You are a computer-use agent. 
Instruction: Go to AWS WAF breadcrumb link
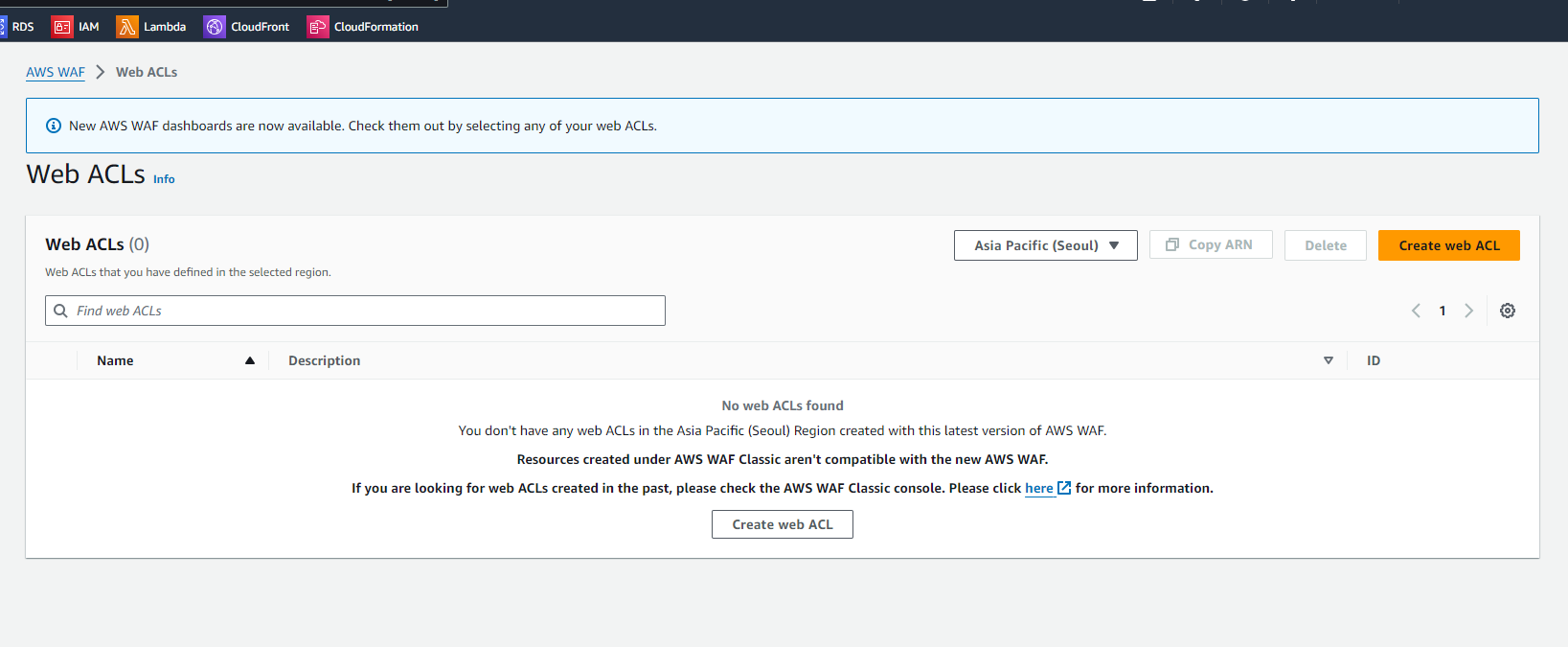pos(56,72)
